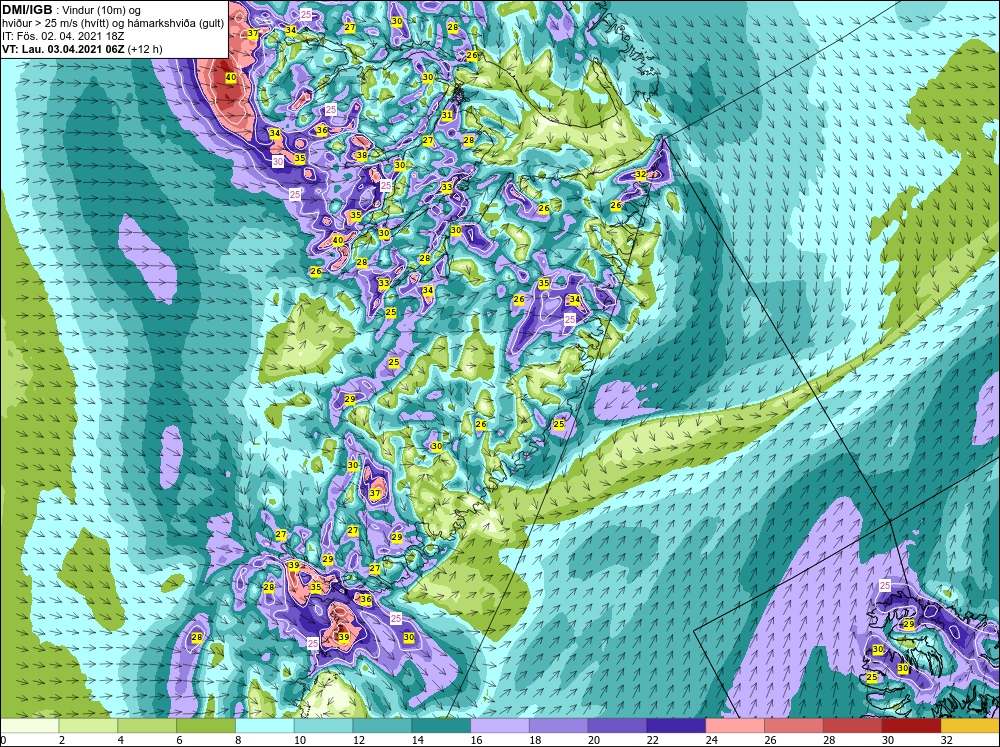Click the 0–2 m/s palest legend swatch

(29, 726)
